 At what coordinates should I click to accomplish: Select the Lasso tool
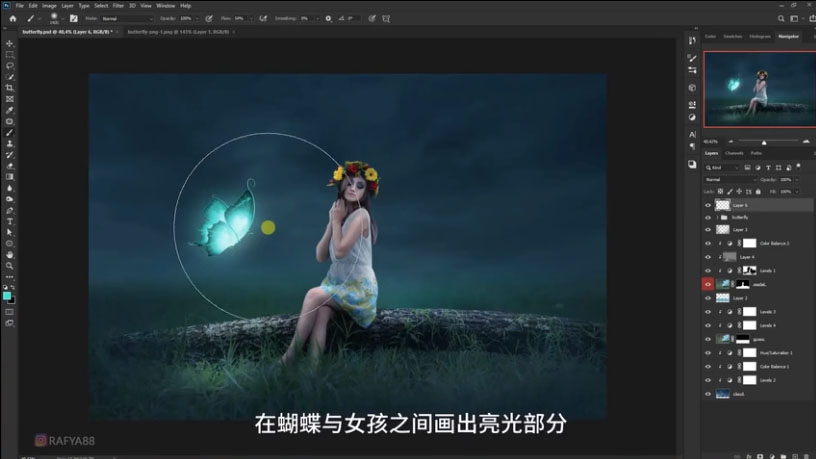point(9,66)
